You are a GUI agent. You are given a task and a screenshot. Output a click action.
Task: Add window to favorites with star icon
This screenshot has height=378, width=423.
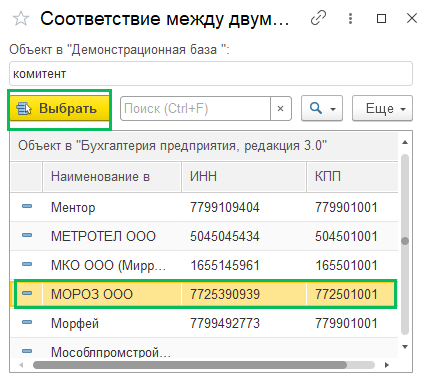(21, 18)
